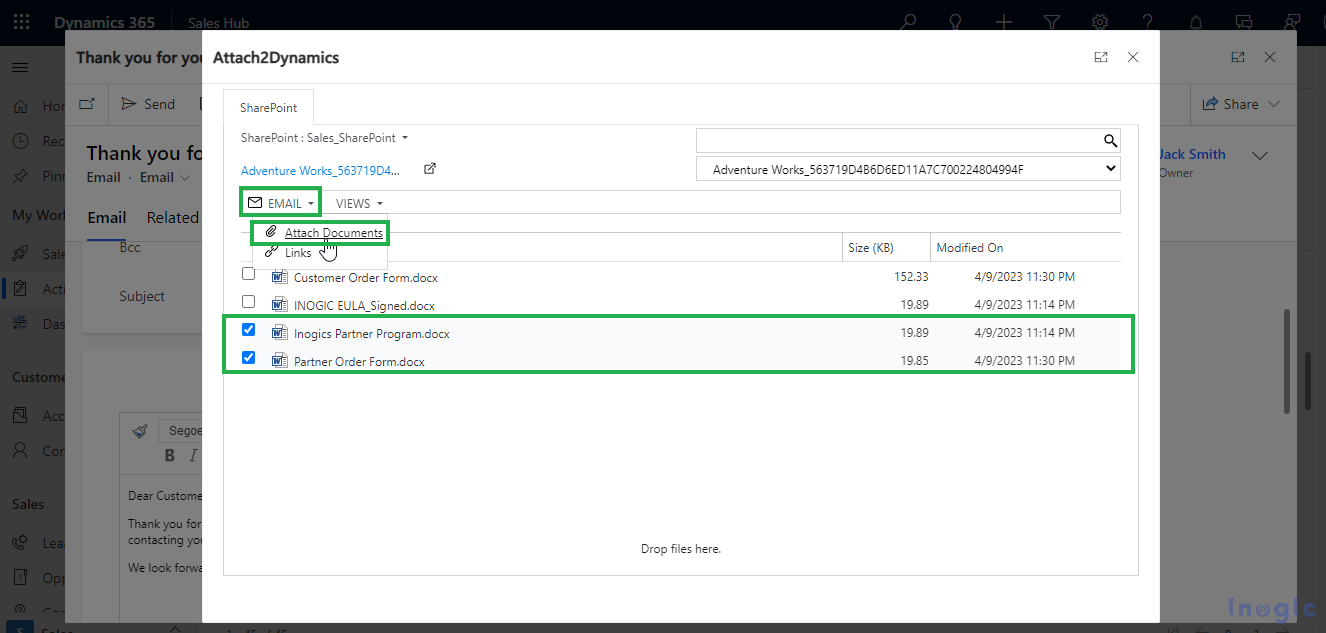The width and height of the screenshot is (1326, 633).
Task: Click the Word icon for Customer Order Form.docx
Action: click(280, 277)
